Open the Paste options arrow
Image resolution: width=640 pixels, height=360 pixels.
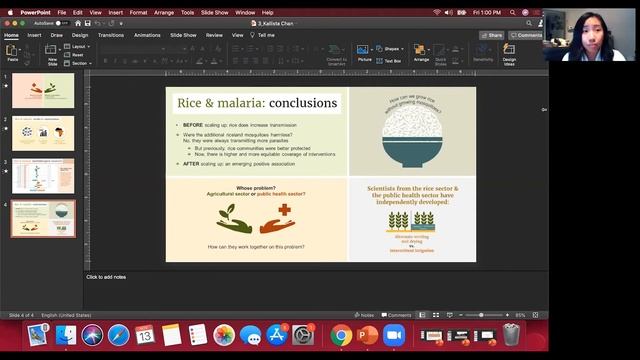(x=20, y=50)
